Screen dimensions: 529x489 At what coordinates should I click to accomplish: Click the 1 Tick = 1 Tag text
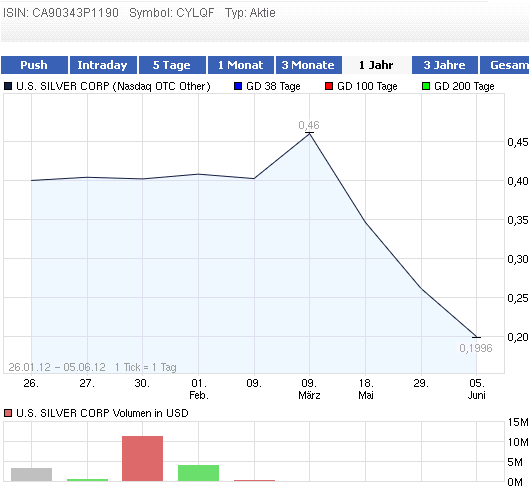click(145, 367)
